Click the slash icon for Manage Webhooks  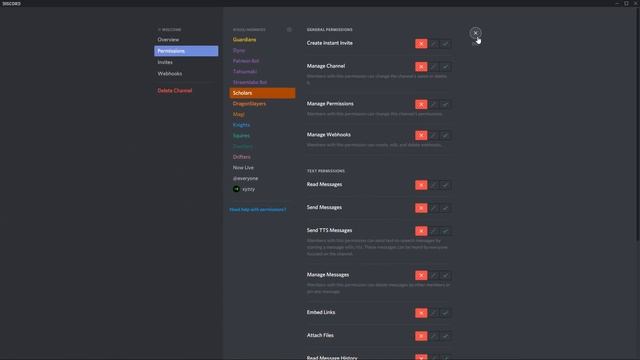[433, 135]
